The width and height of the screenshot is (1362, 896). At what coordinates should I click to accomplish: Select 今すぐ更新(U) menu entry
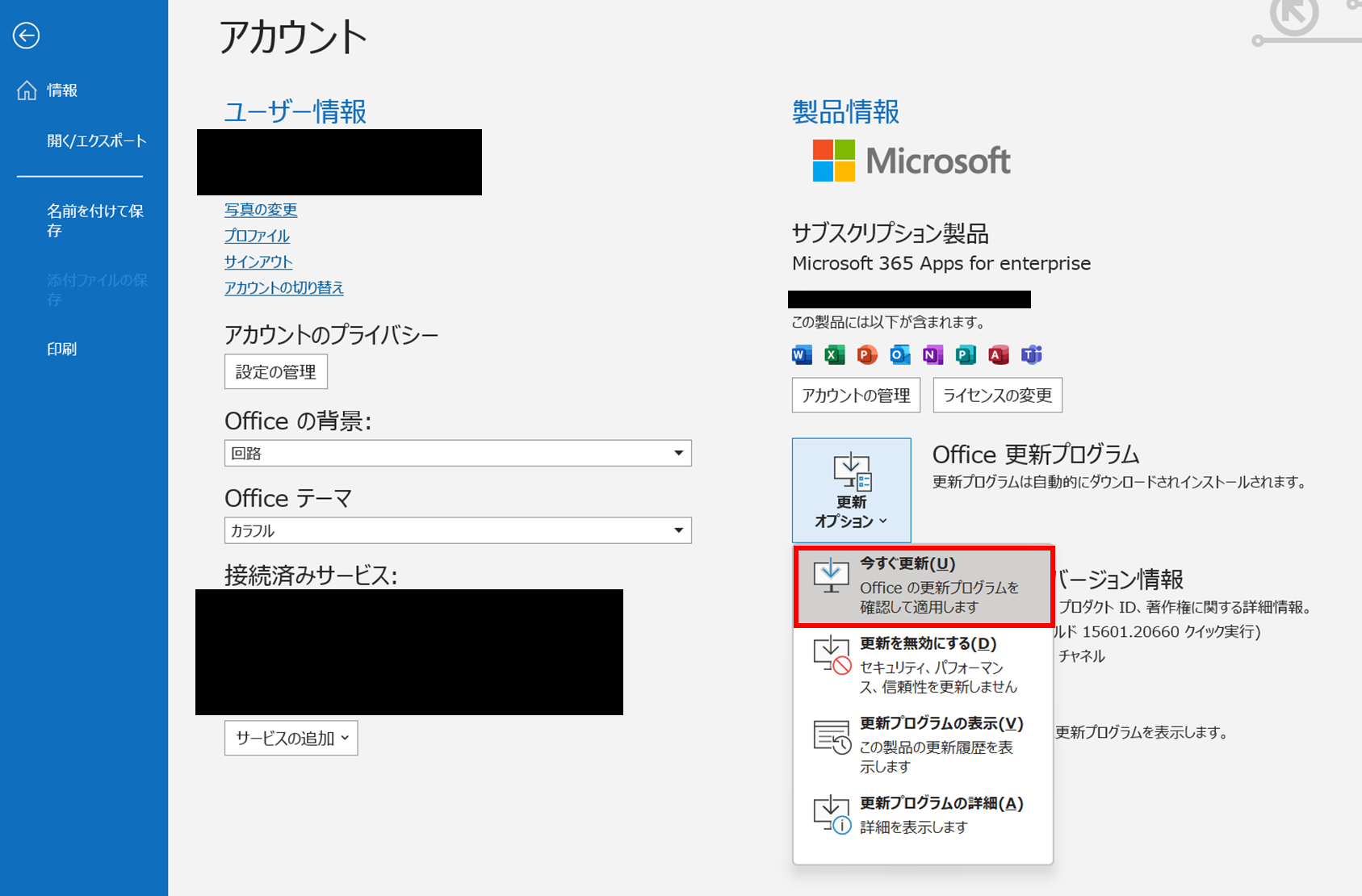[x=924, y=586]
